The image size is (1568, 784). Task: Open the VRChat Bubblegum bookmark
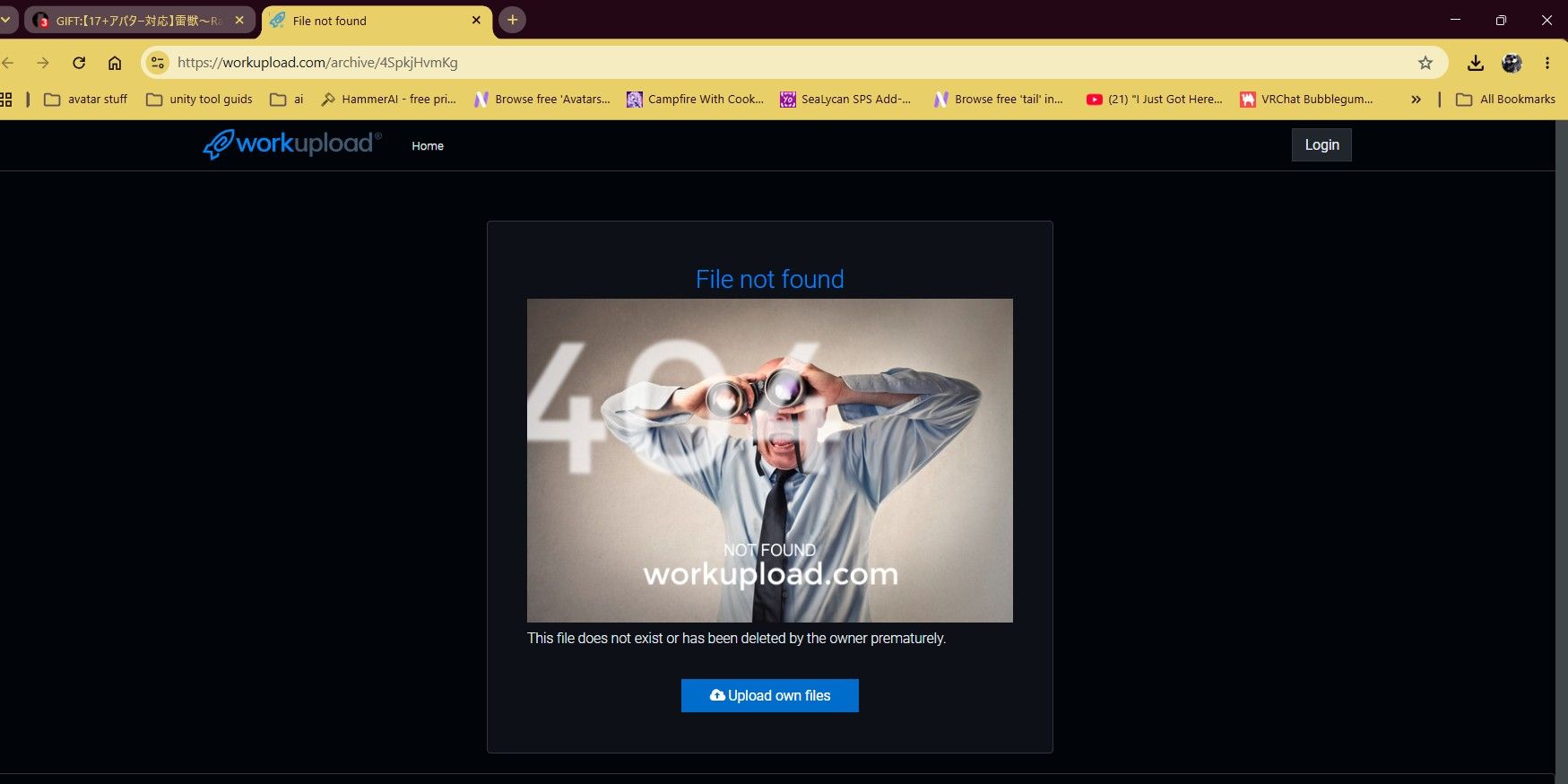click(x=1307, y=100)
